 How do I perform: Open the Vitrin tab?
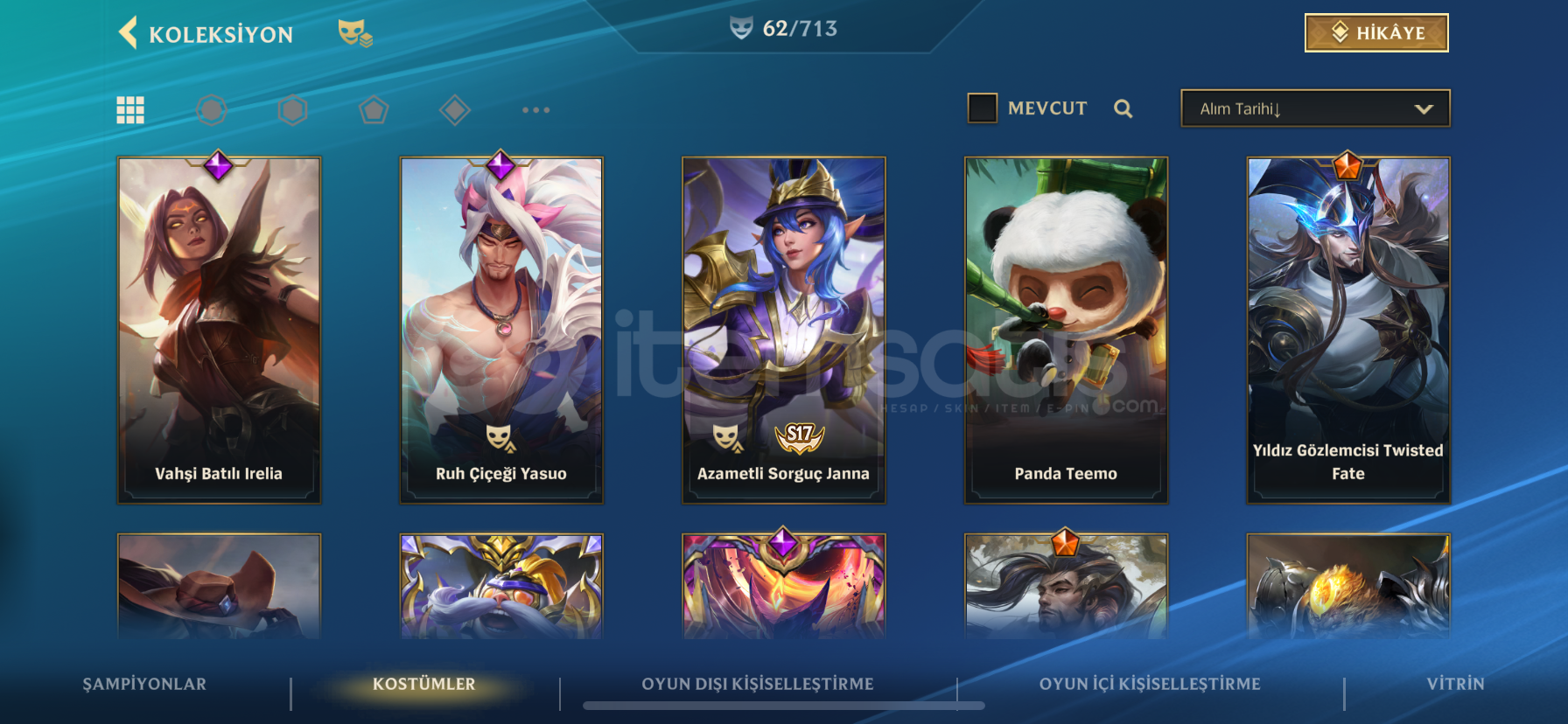1455,684
